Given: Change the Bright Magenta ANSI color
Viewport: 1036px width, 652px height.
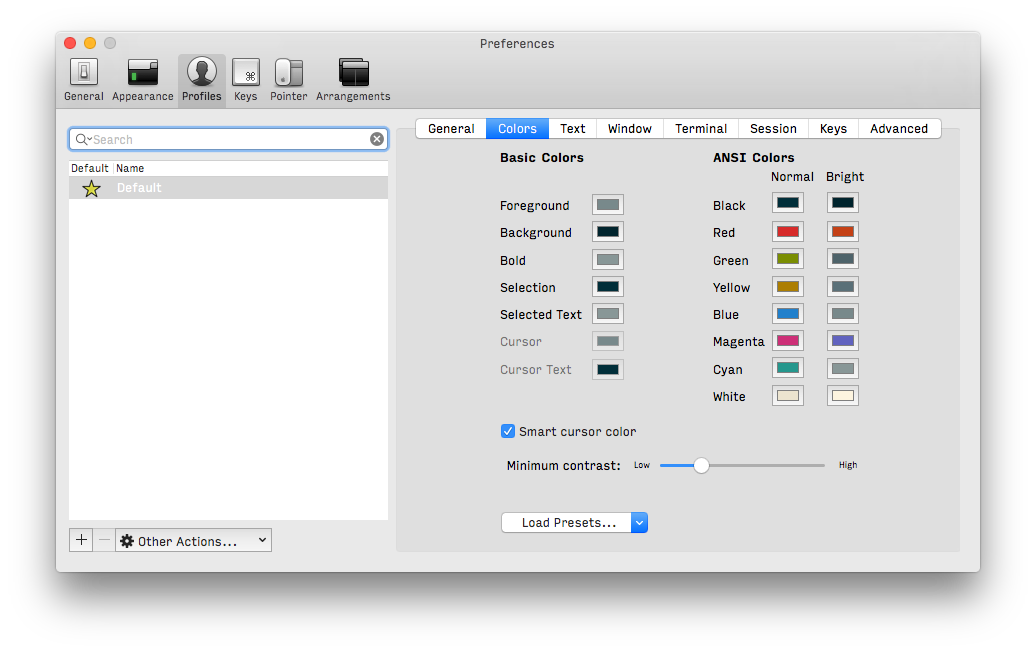Looking at the screenshot, I should click(842, 341).
